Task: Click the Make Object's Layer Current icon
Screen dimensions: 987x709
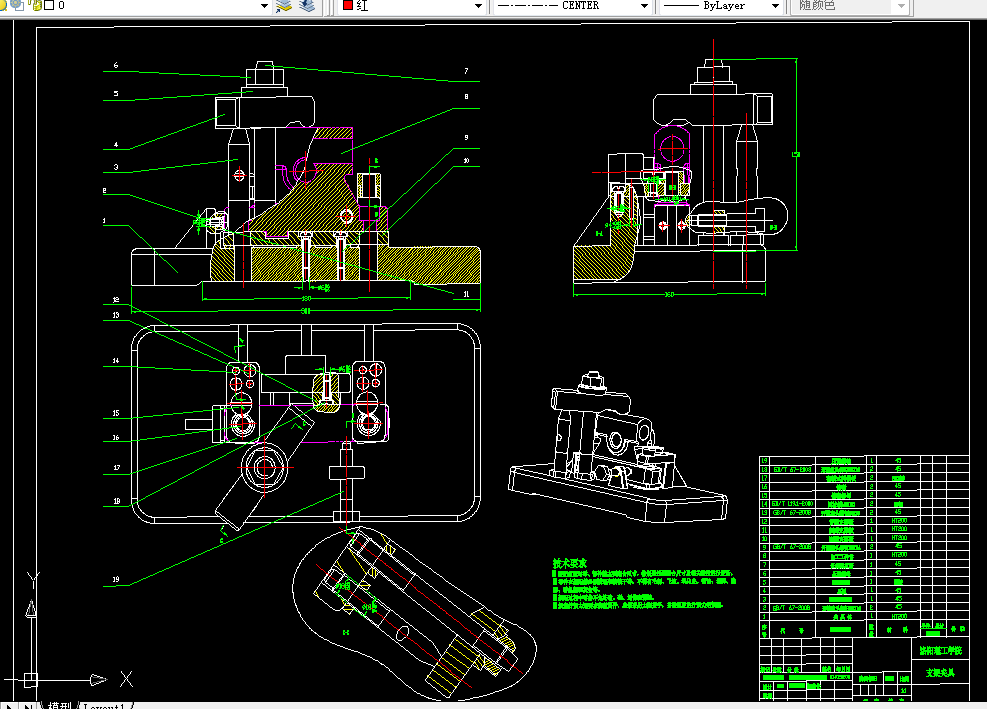Action: point(284,6)
